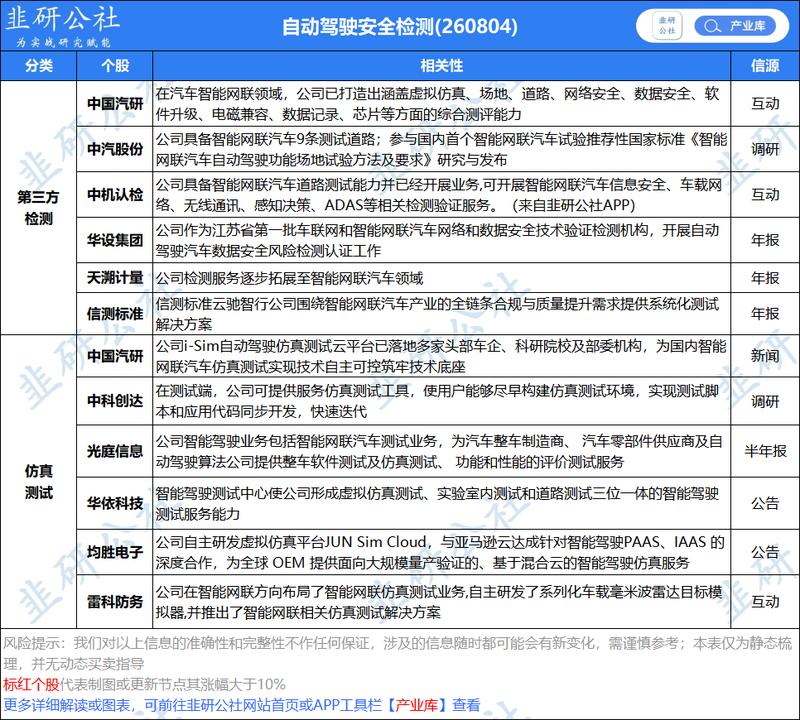The height and width of the screenshot is (720, 800).
Task: Click 互动 source in the 中机认检 row
Action: pyautogui.click(x=765, y=194)
